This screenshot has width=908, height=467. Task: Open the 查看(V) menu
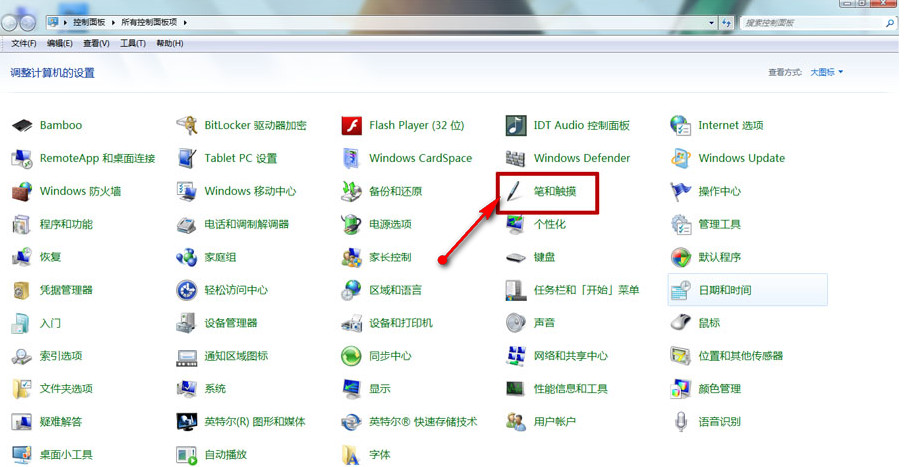click(x=96, y=44)
